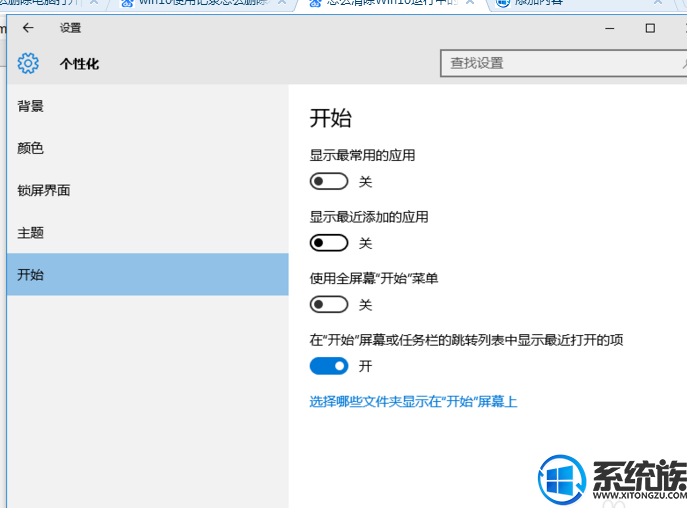Click the 开始 page heading

pos(331,118)
